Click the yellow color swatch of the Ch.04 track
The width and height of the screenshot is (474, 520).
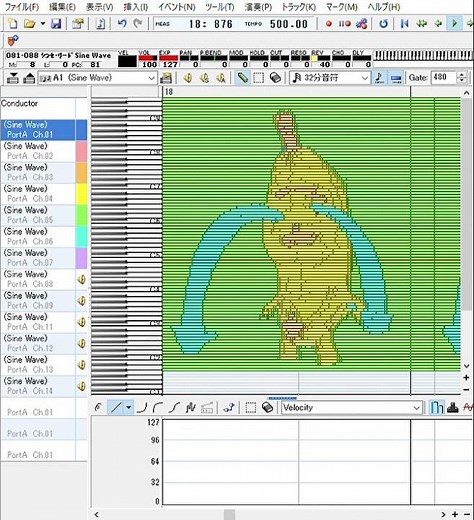click(x=82, y=194)
